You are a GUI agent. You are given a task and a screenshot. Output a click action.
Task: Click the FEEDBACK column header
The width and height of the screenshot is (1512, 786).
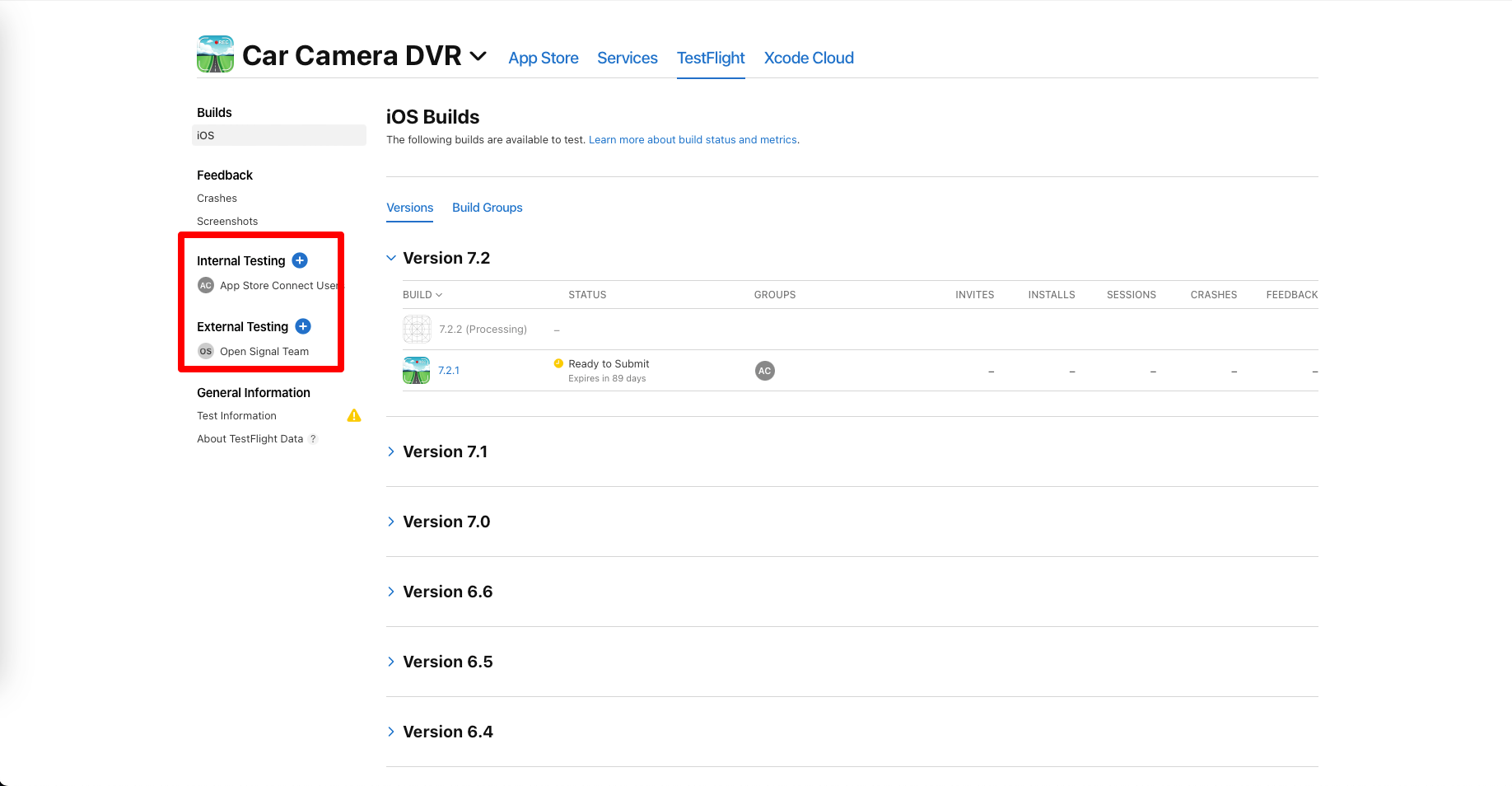(x=1292, y=295)
